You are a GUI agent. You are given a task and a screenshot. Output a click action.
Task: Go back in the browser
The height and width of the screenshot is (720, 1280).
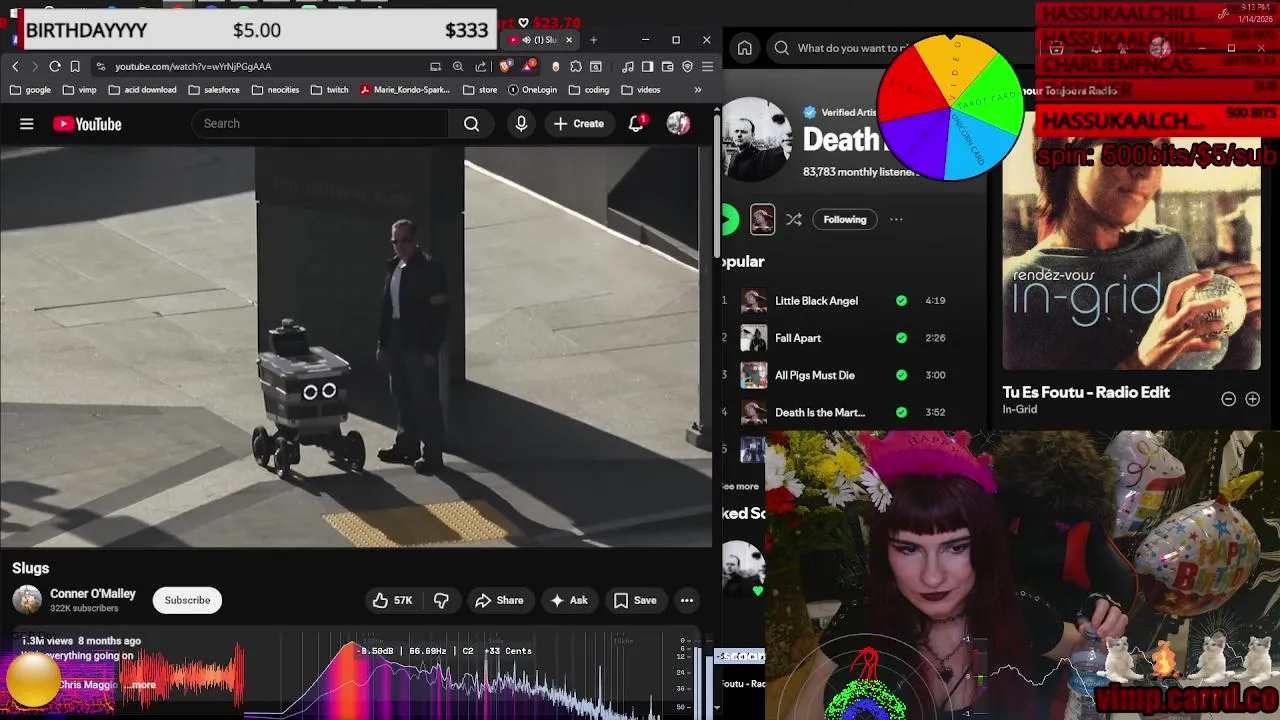point(15,66)
